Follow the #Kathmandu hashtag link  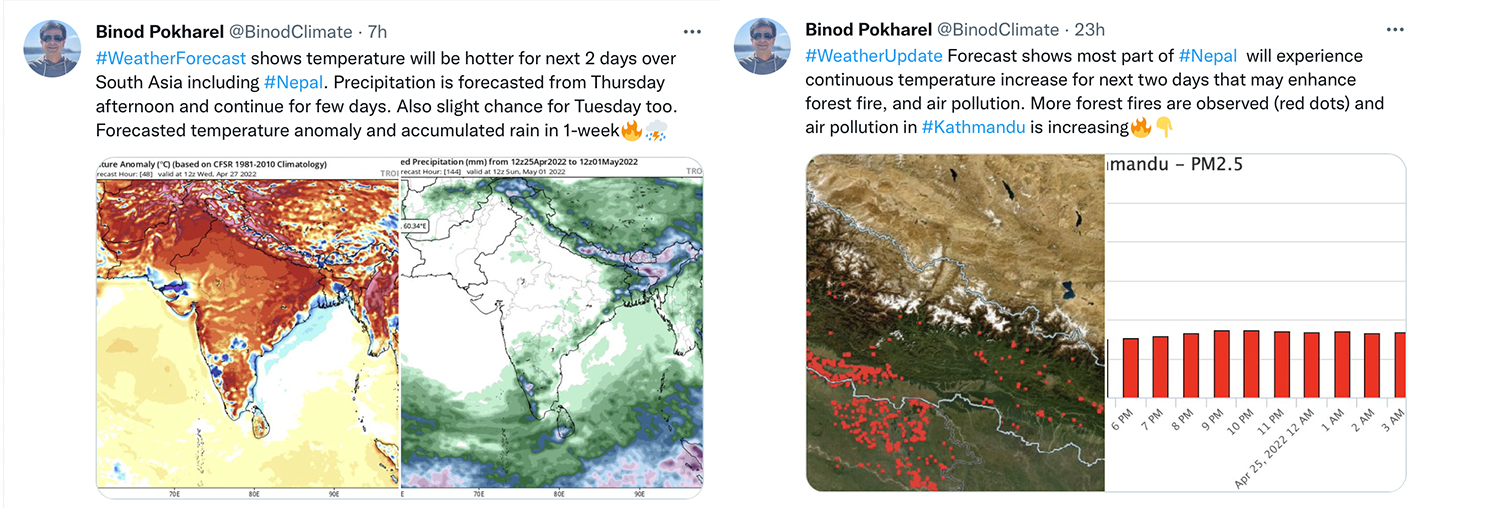pyautogui.click(x=972, y=128)
